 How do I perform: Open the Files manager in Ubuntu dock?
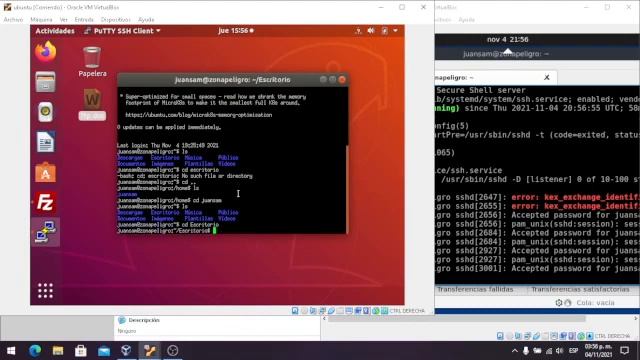tap(45, 82)
